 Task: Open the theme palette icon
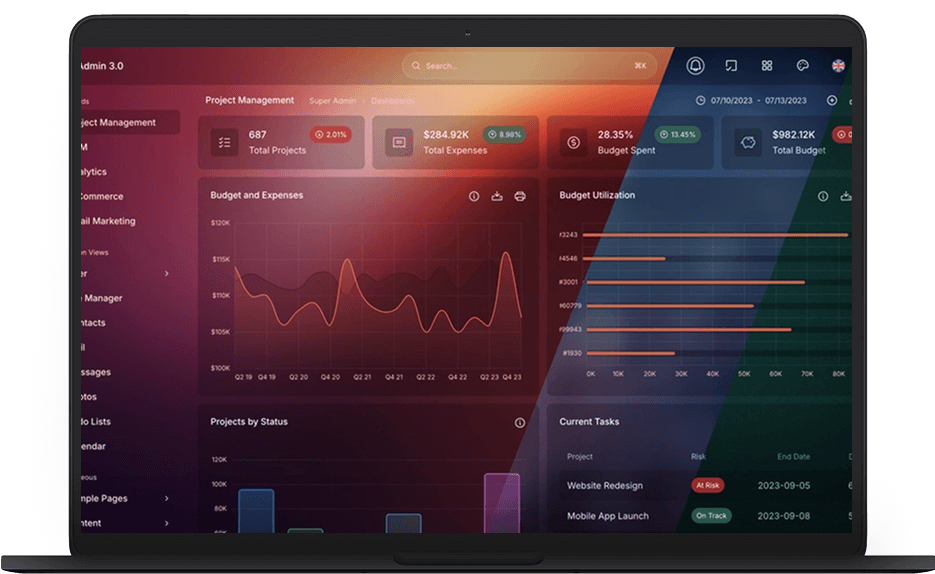click(x=802, y=66)
